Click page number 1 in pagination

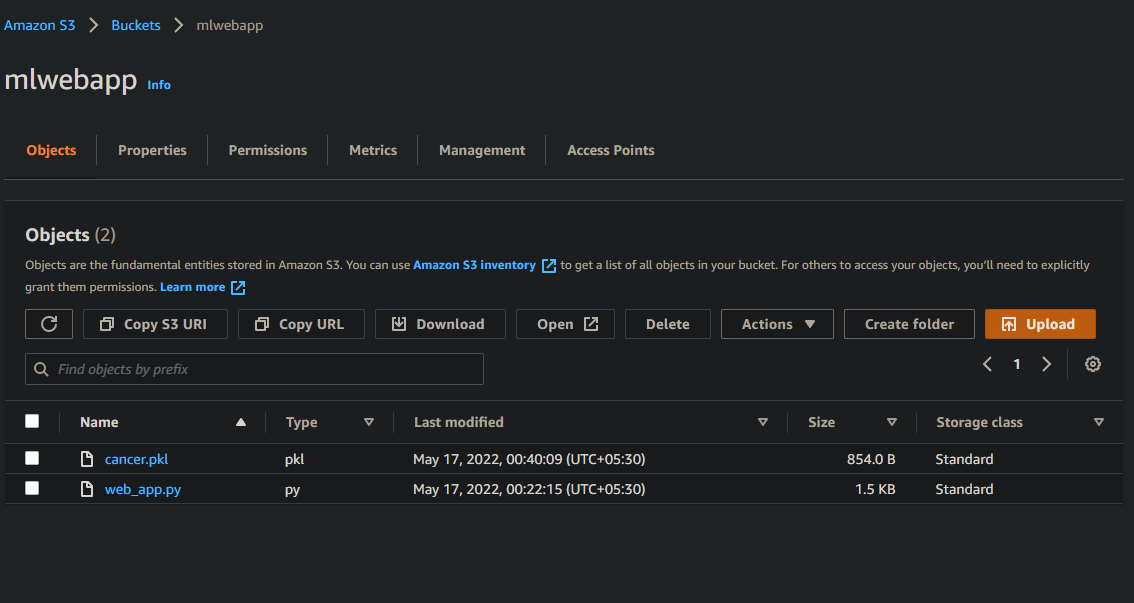1017,364
